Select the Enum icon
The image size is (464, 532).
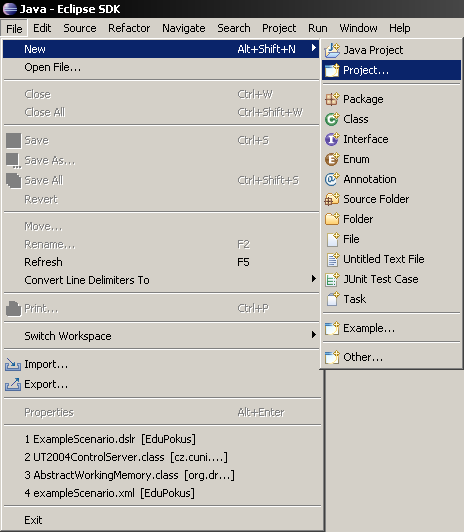332,159
